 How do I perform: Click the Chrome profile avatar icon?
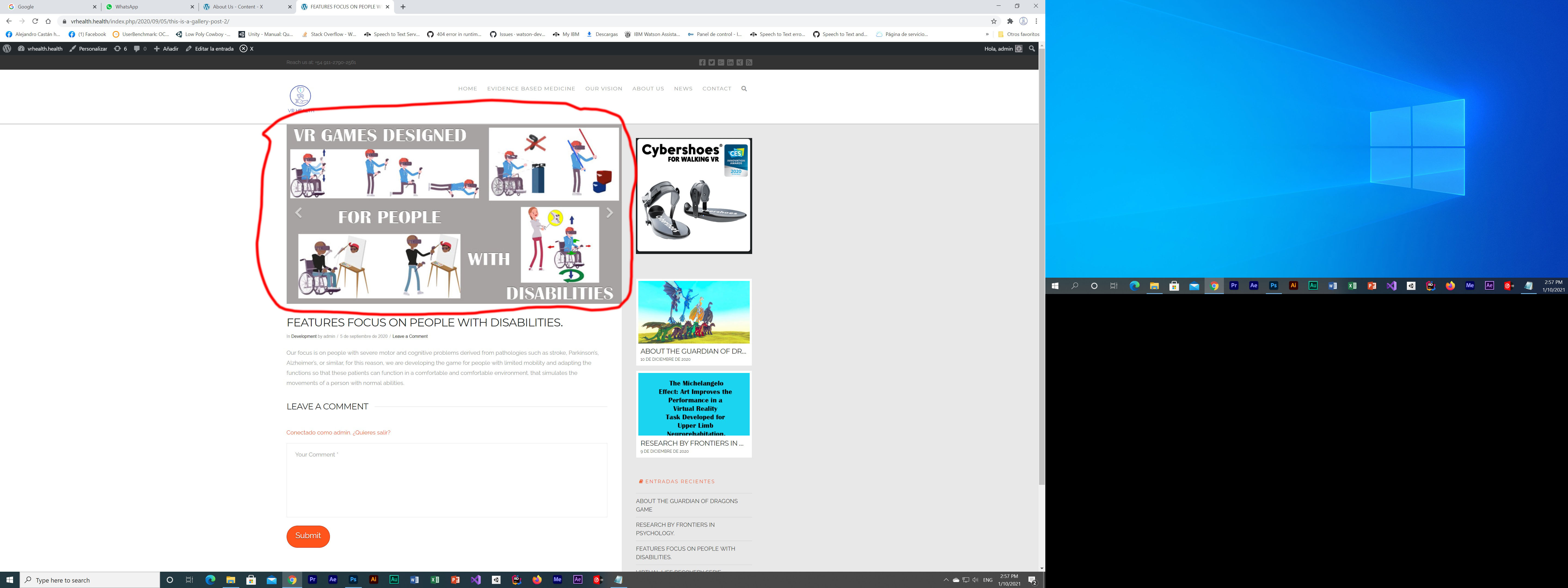tap(1023, 21)
